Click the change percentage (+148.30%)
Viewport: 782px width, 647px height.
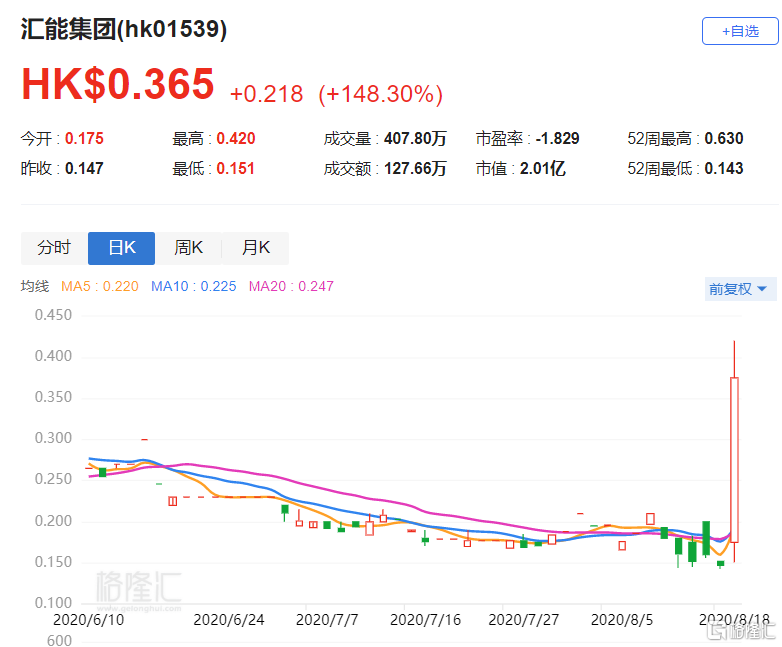[381, 94]
